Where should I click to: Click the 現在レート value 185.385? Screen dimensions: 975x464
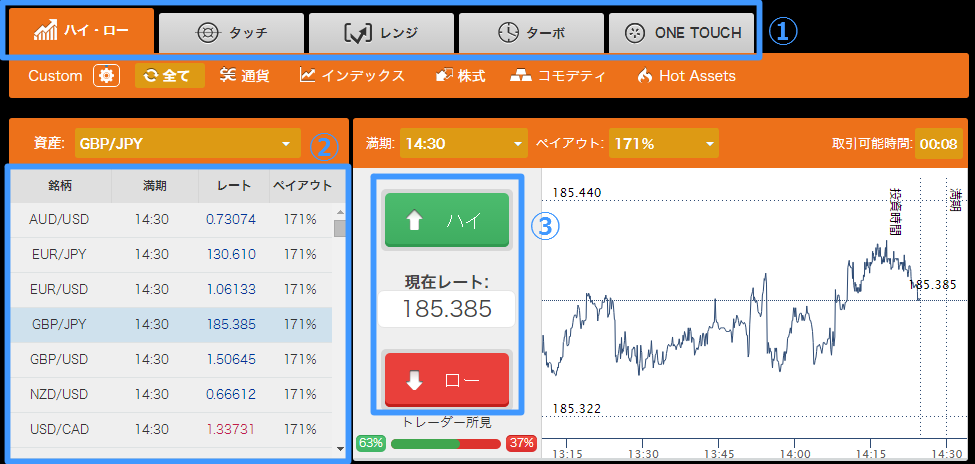pos(447,309)
